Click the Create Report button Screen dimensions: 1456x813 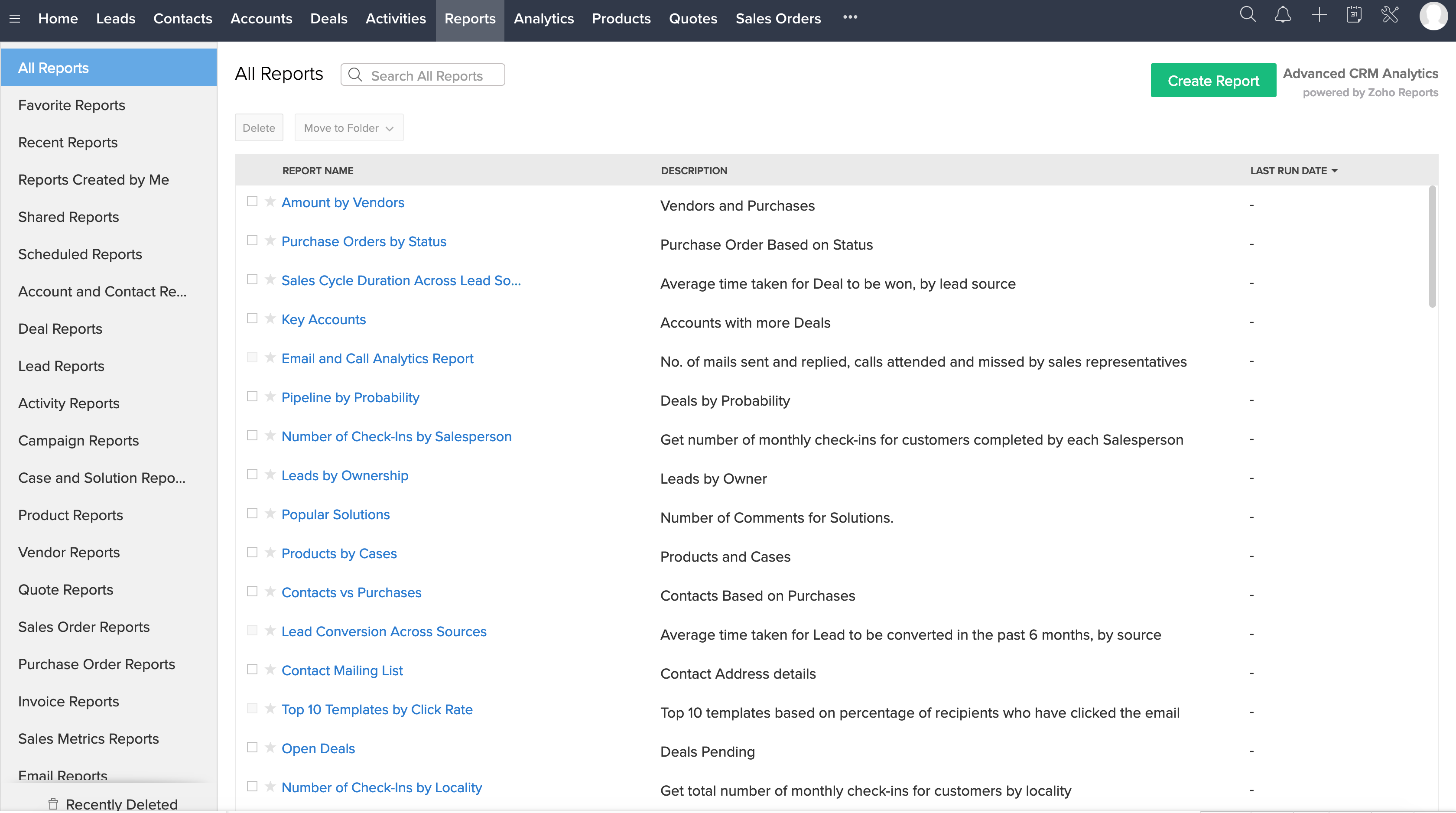click(x=1213, y=80)
